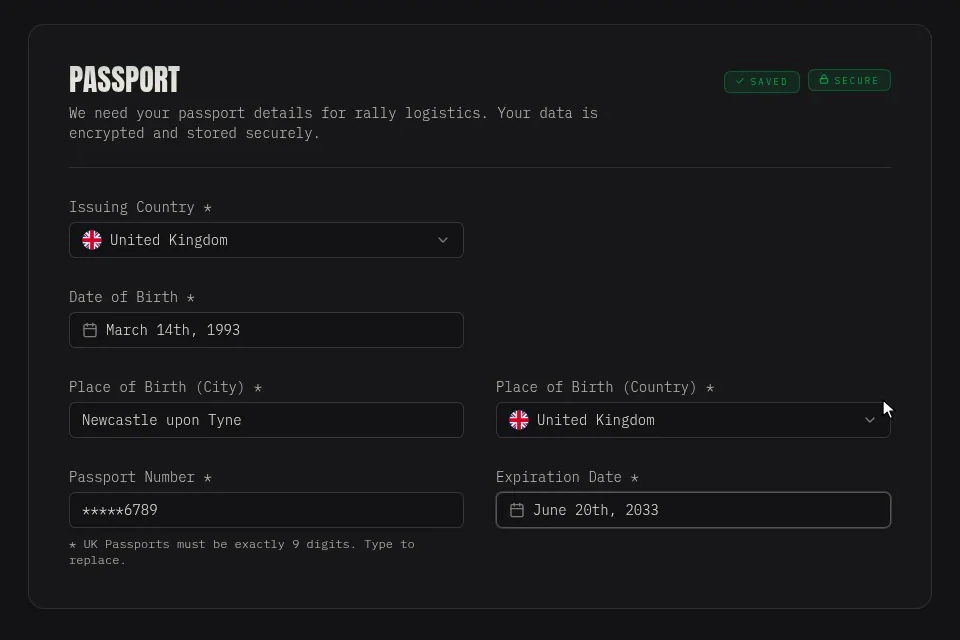Click the UK flag in Place of Birth Country
Viewport: 960px width, 640px height.
519,420
